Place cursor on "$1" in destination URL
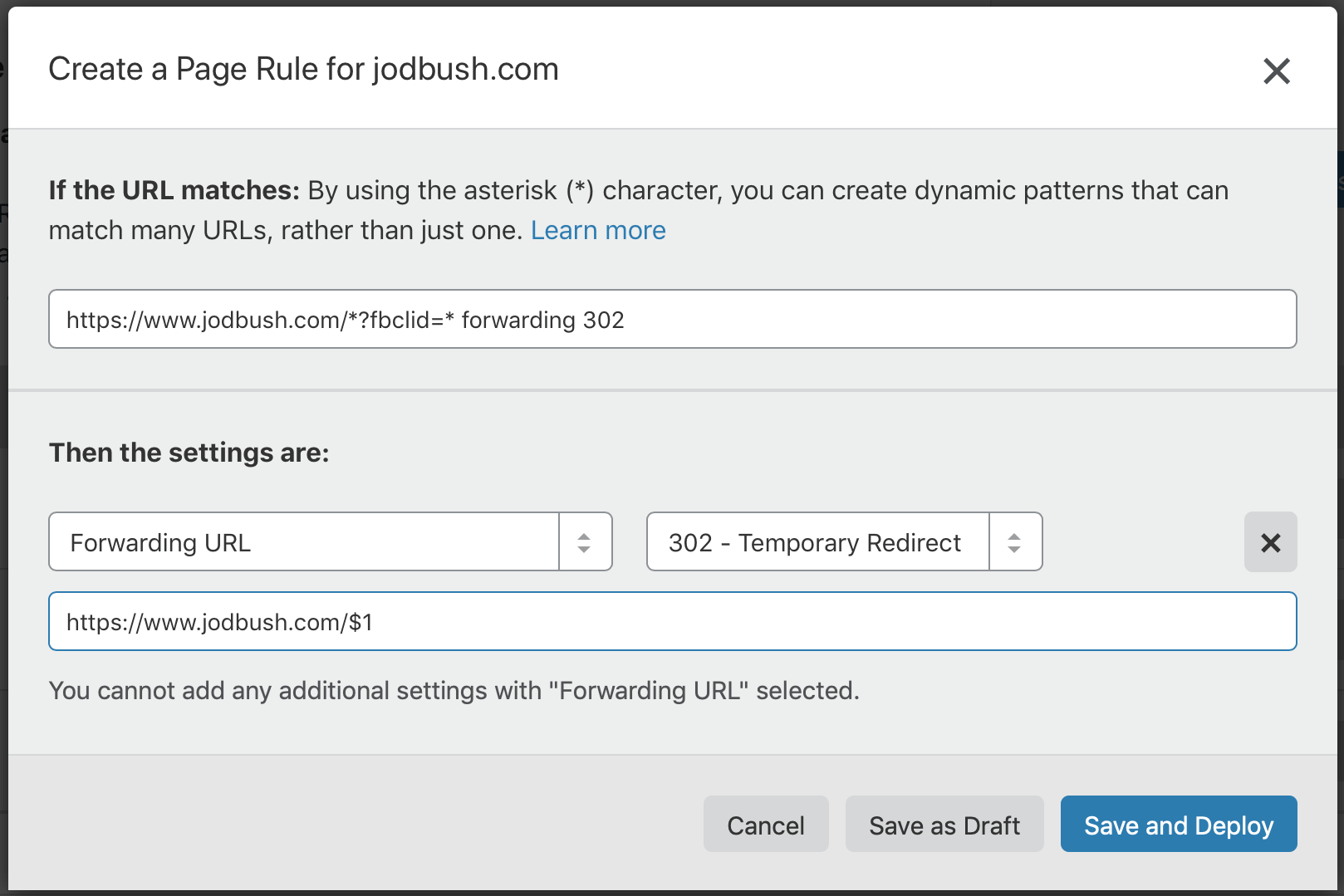1344x896 pixels. tap(361, 622)
